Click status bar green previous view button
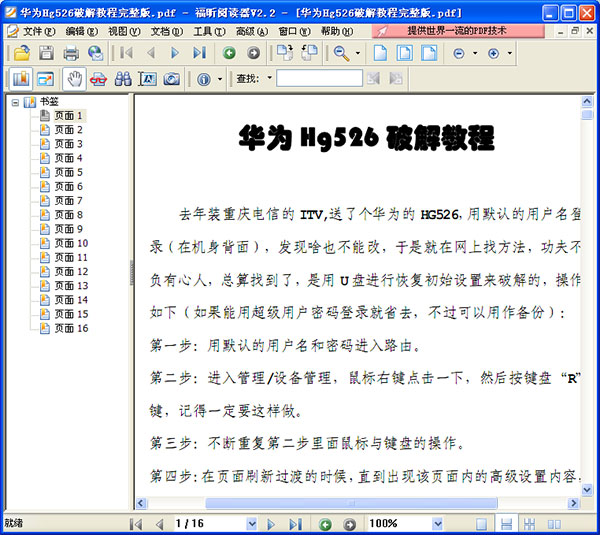 point(325,524)
